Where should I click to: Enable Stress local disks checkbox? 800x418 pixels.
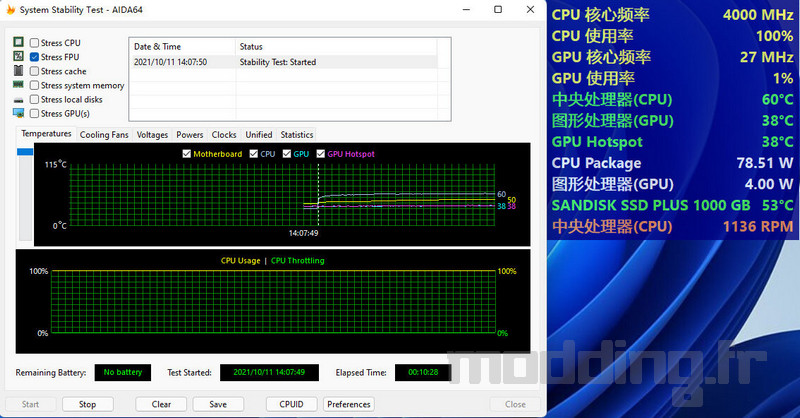(34, 99)
